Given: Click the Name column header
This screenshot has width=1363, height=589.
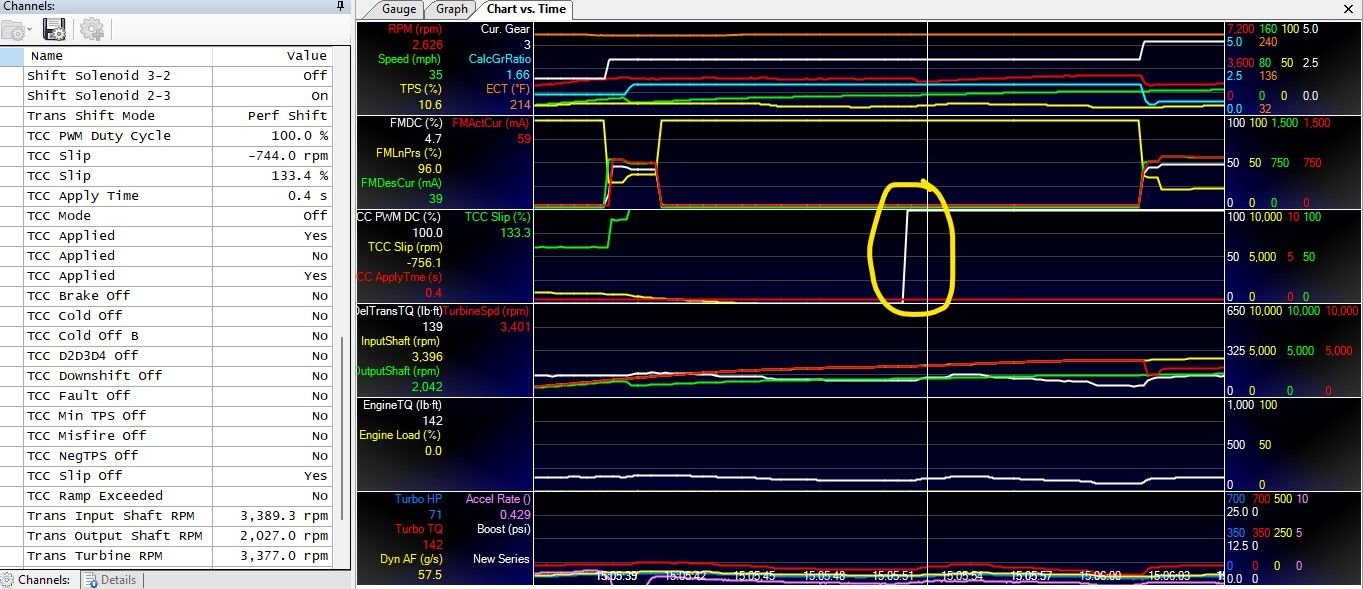Looking at the screenshot, I should [x=47, y=56].
